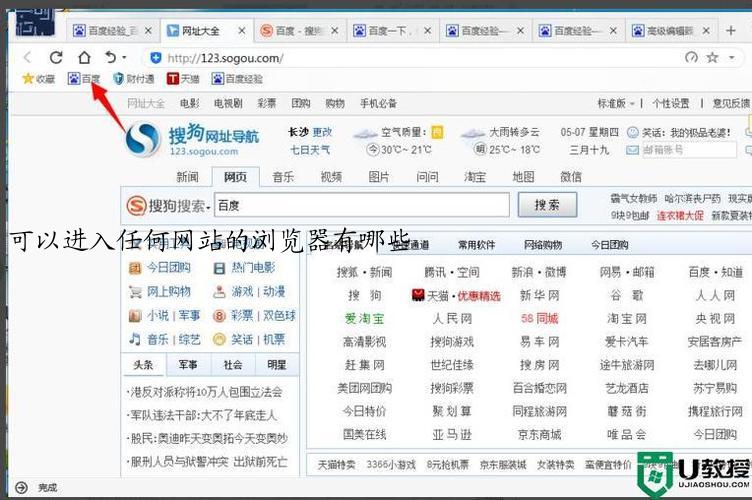
Task: Click the 网上购物 cart icon
Action: pos(135,291)
